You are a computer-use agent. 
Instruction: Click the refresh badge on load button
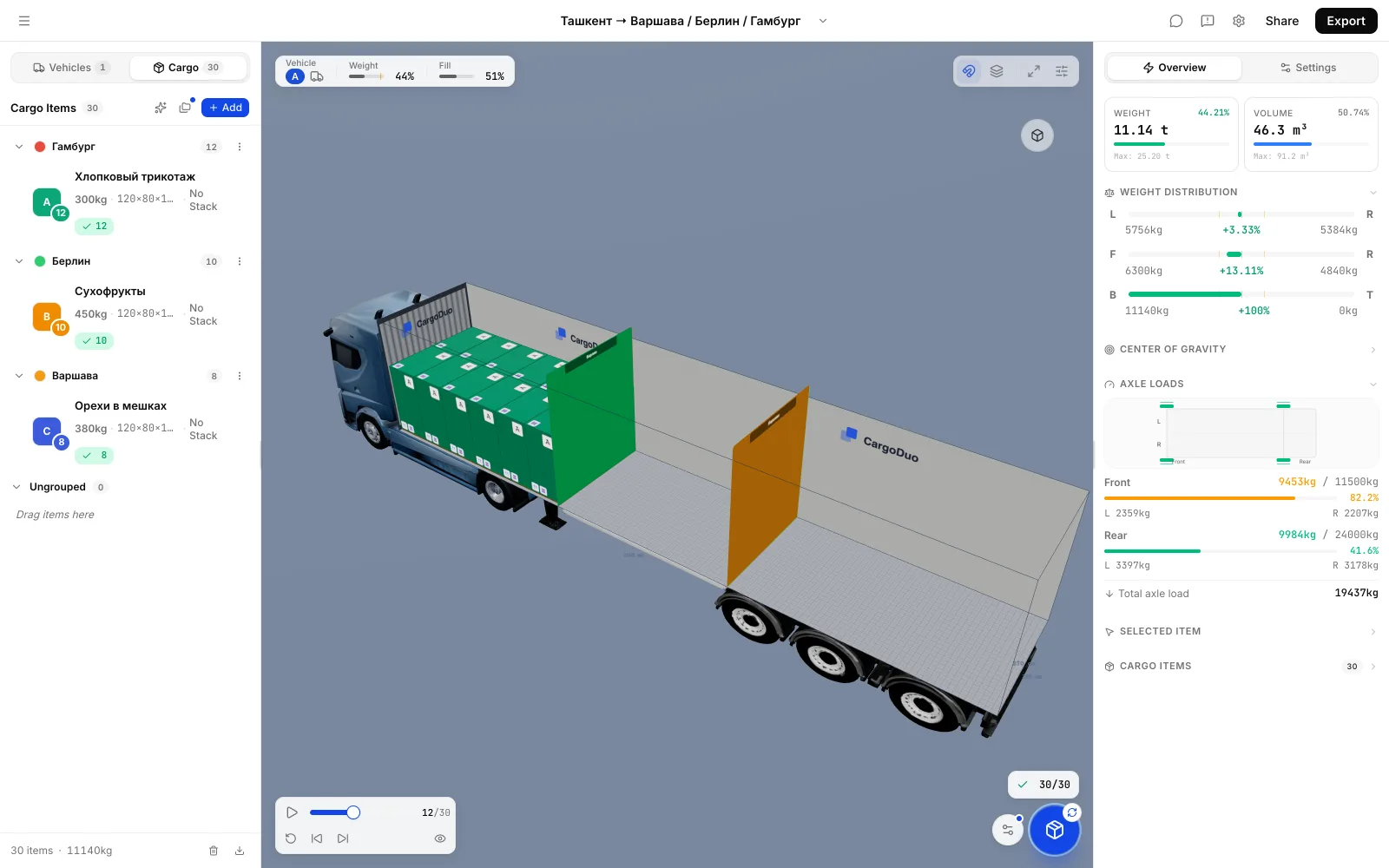pyautogui.click(x=1072, y=812)
